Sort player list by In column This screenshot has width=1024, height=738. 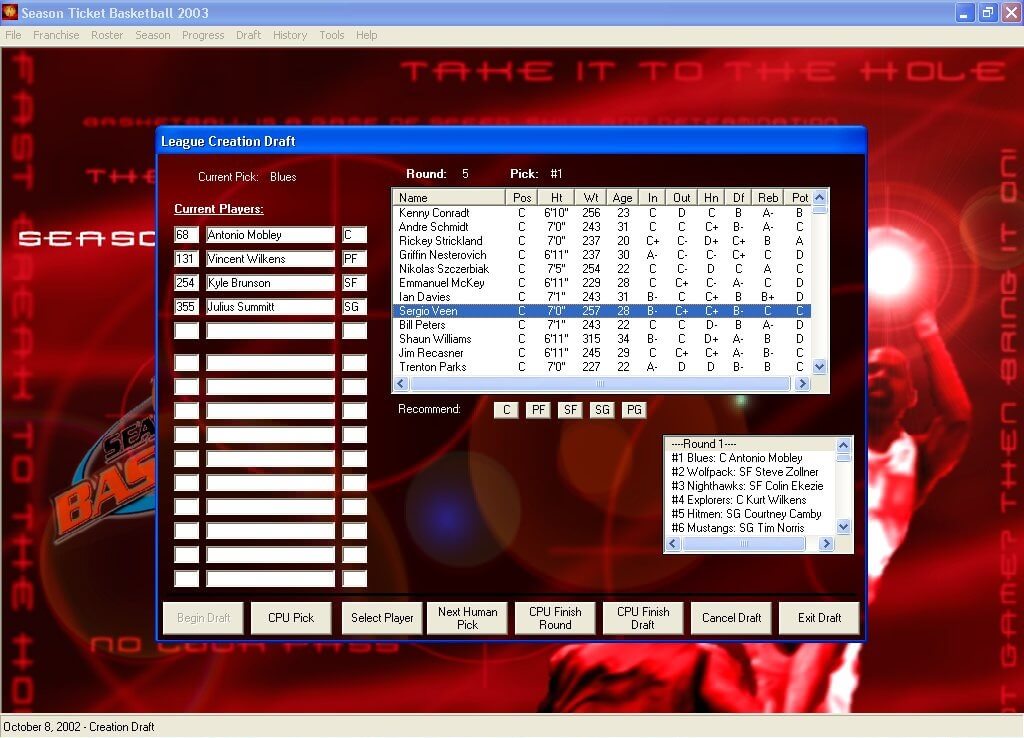pos(652,197)
